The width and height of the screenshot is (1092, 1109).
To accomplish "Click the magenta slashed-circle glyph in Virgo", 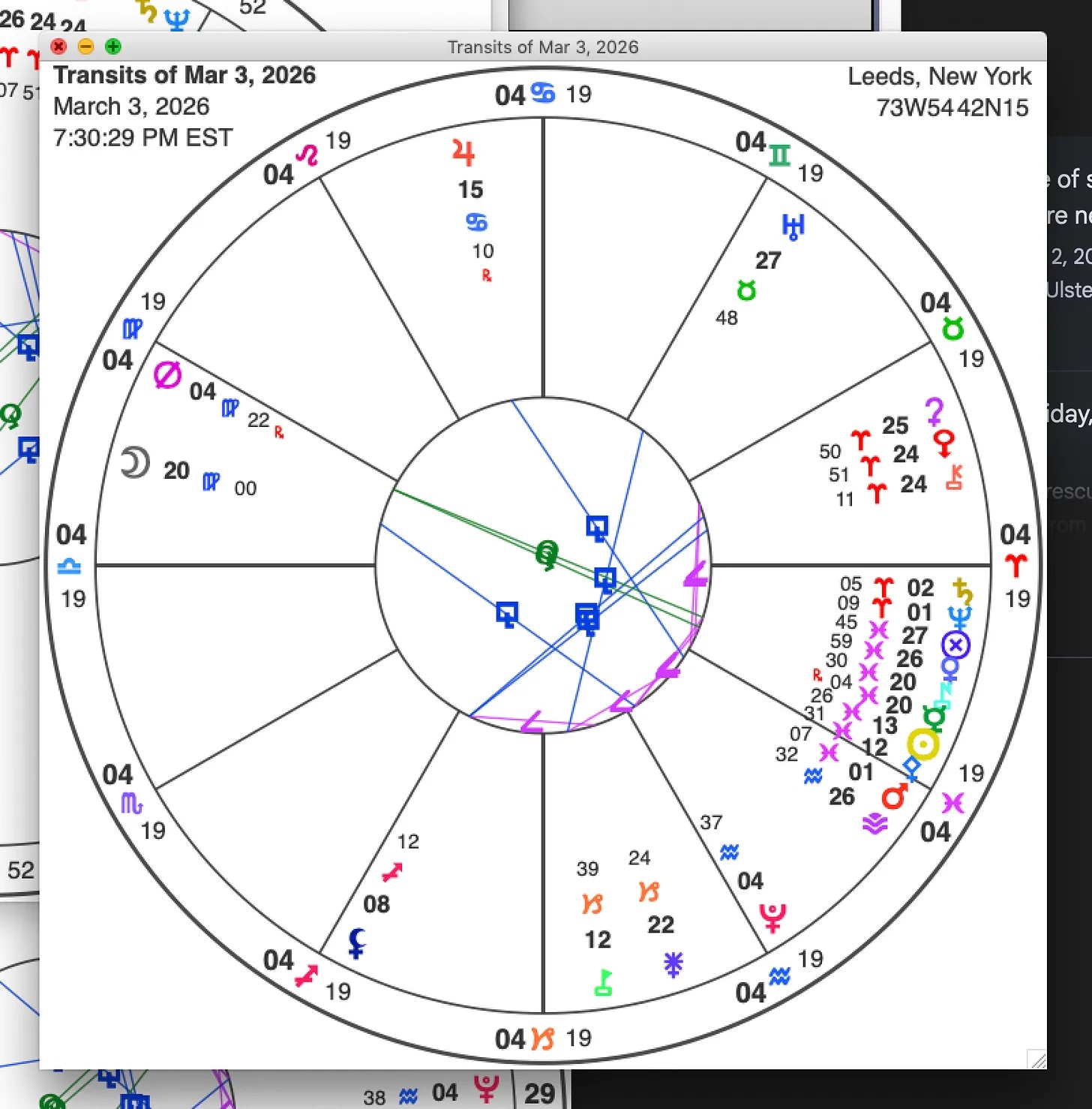I will 167,374.
